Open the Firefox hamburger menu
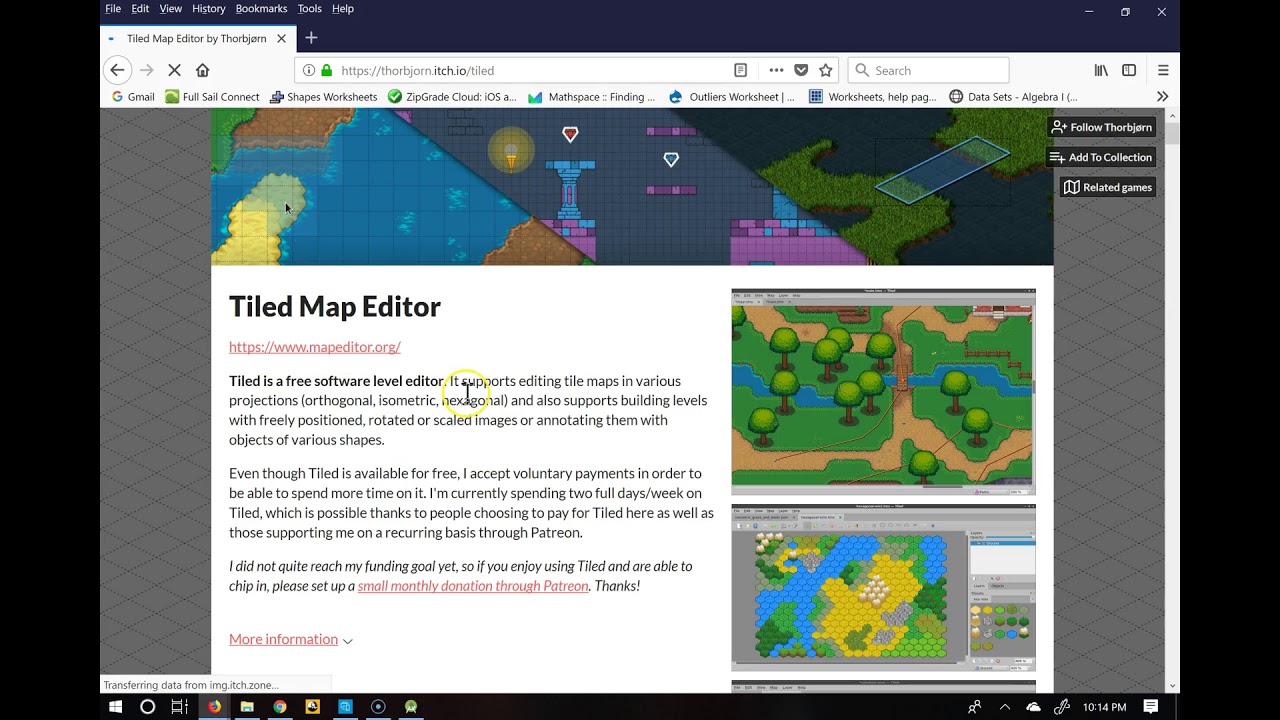The width and height of the screenshot is (1280, 720). point(1163,70)
